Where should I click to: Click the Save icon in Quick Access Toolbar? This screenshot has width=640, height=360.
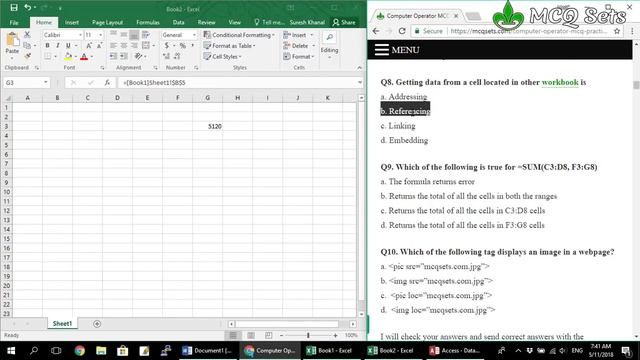pos(14,7)
